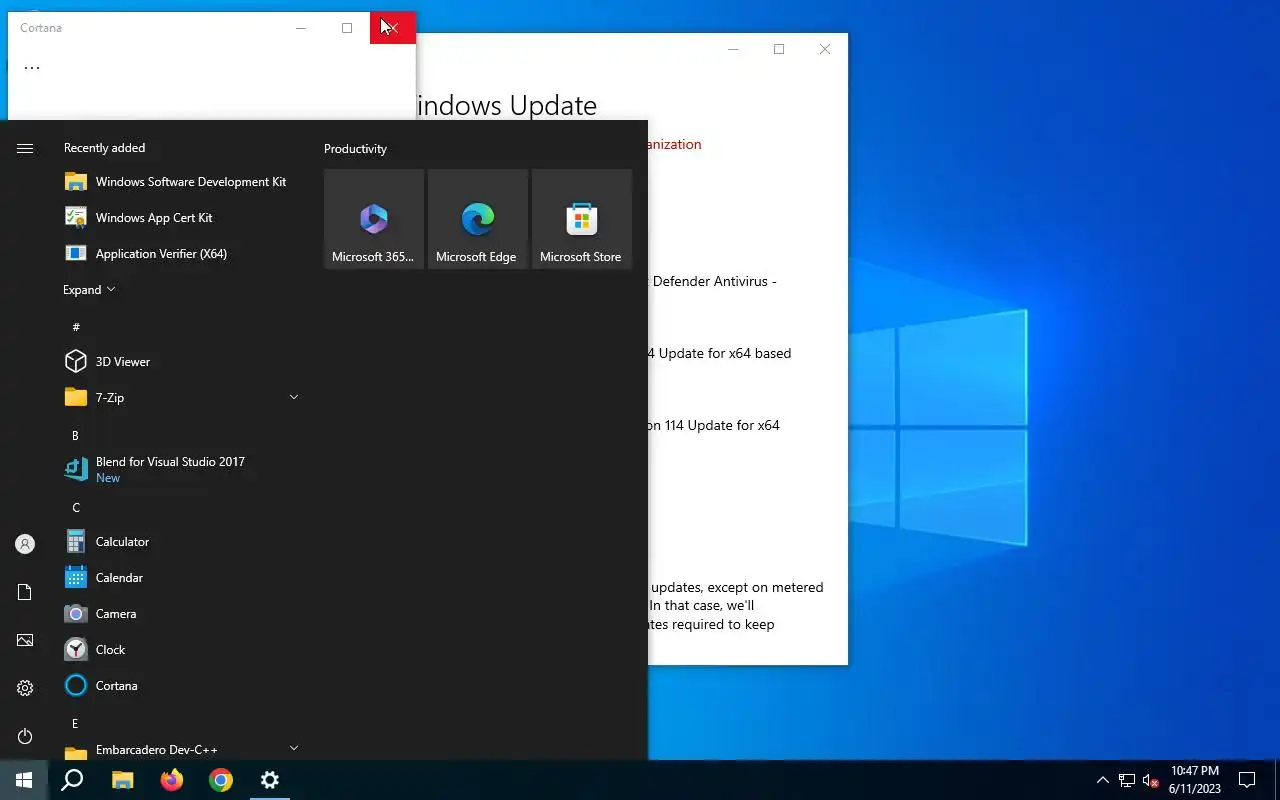
Task: Open Documents from Start sidebar
Action: click(x=25, y=592)
